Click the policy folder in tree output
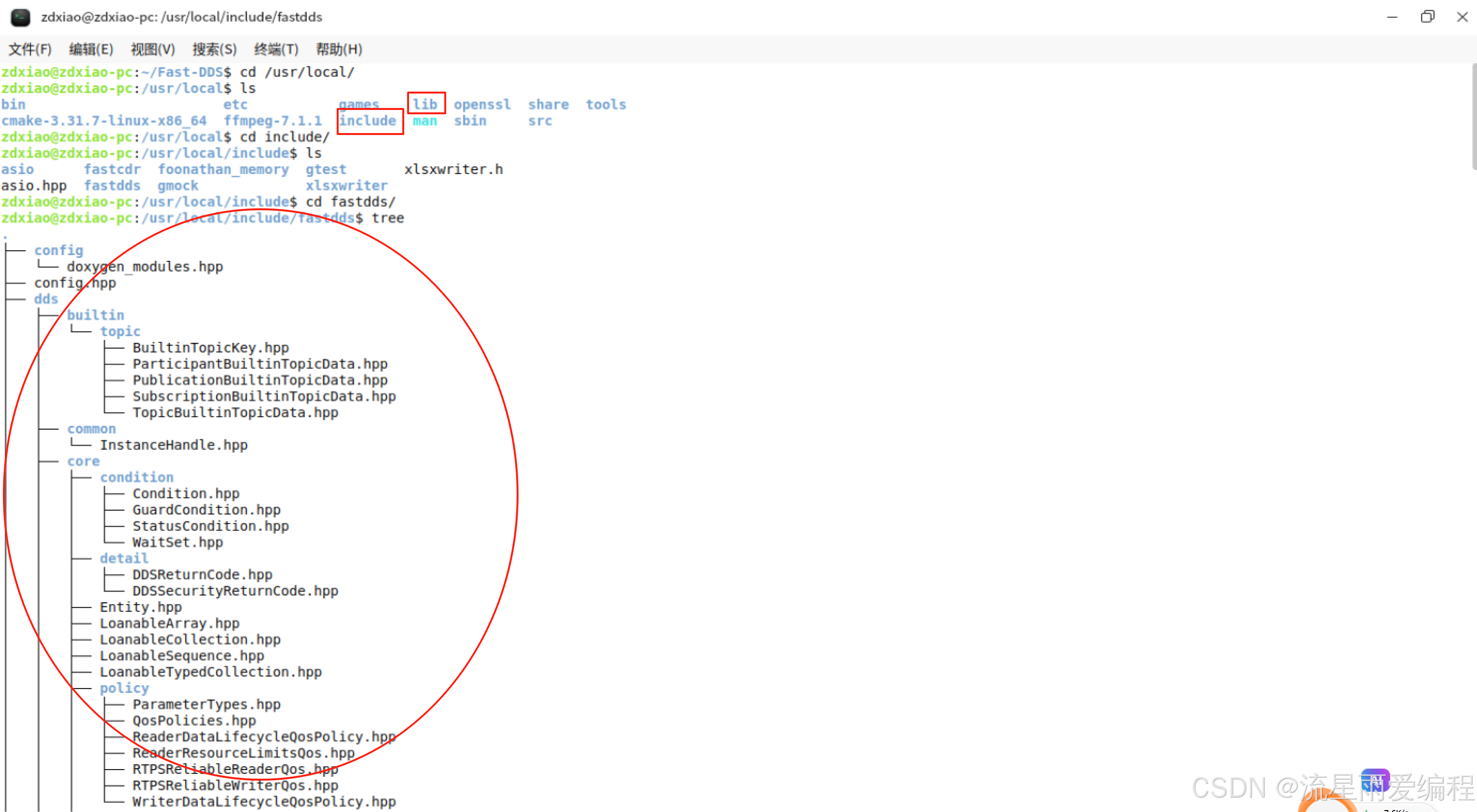The width and height of the screenshot is (1477, 812). (x=124, y=688)
